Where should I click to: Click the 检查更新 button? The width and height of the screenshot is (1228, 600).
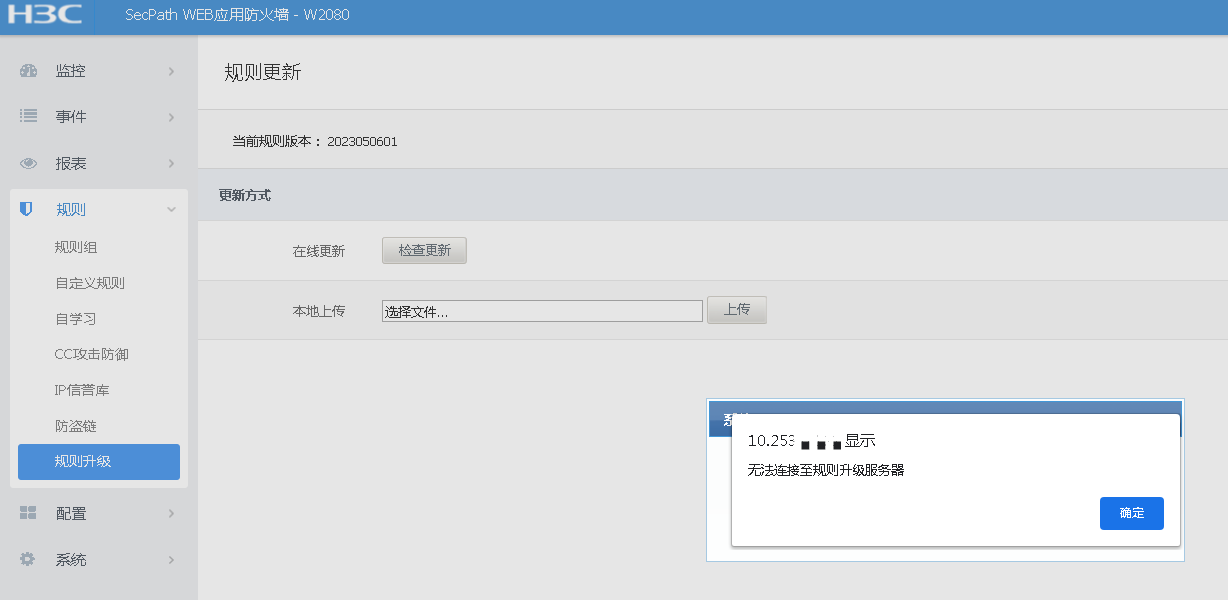pyautogui.click(x=424, y=251)
